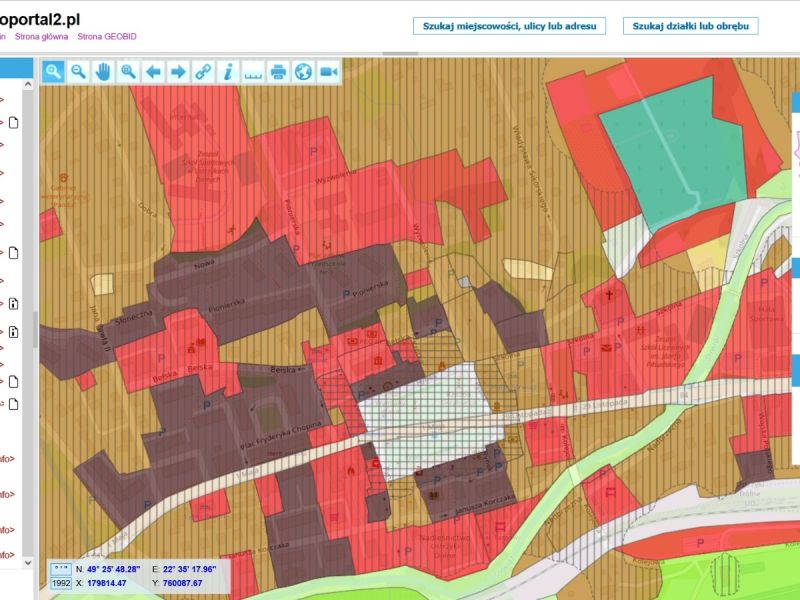The width and height of the screenshot is (800, 600).
Task: Go to next map view arrow
Action: point(178,71)
